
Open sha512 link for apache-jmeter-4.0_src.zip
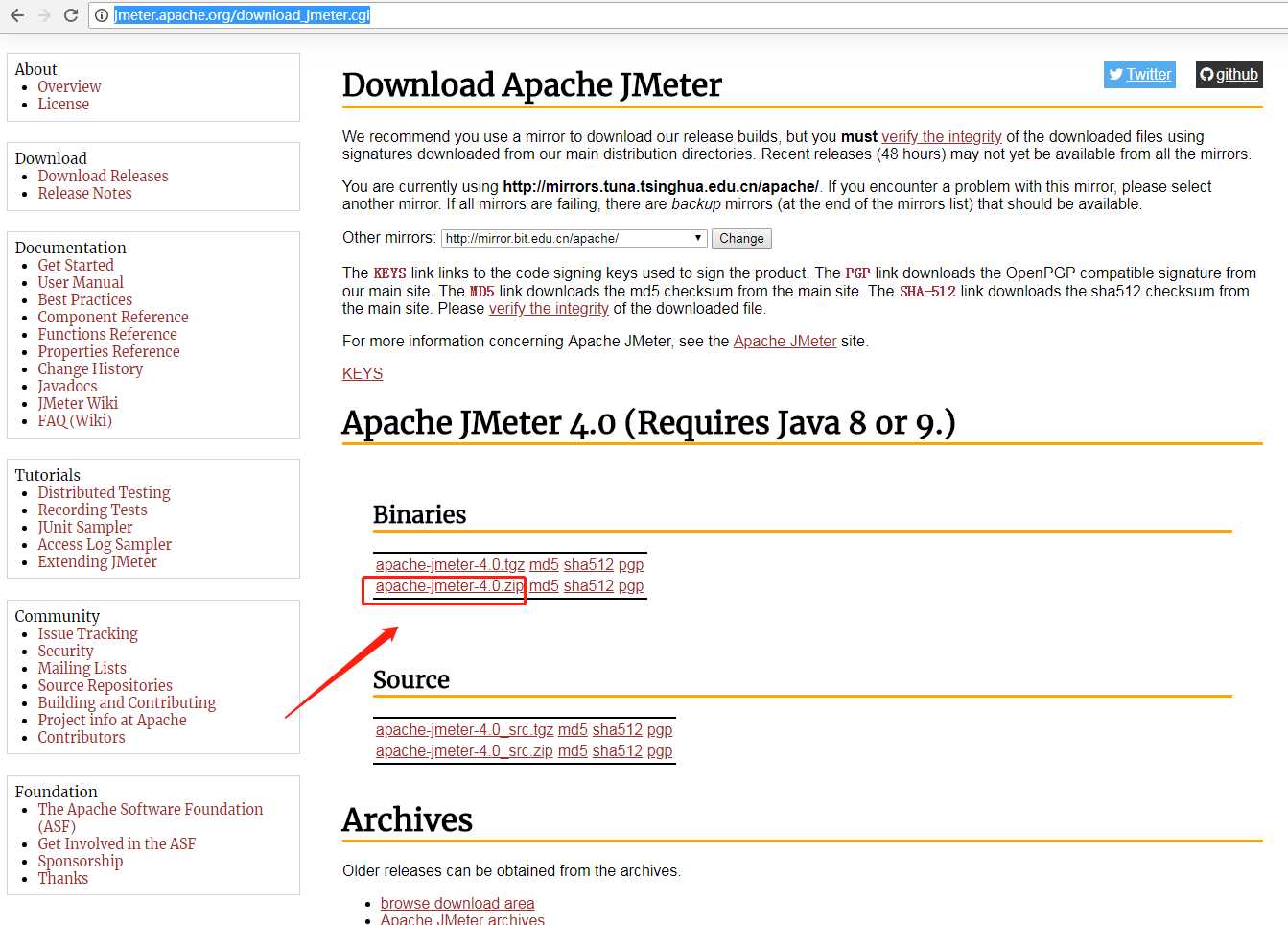point(618,750)
